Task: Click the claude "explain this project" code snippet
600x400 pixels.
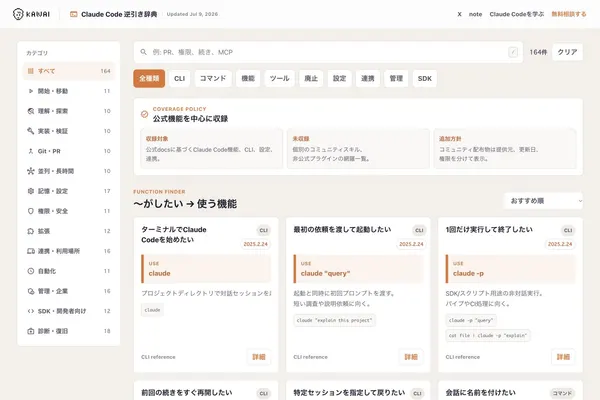Action: (x=334, y=320)
